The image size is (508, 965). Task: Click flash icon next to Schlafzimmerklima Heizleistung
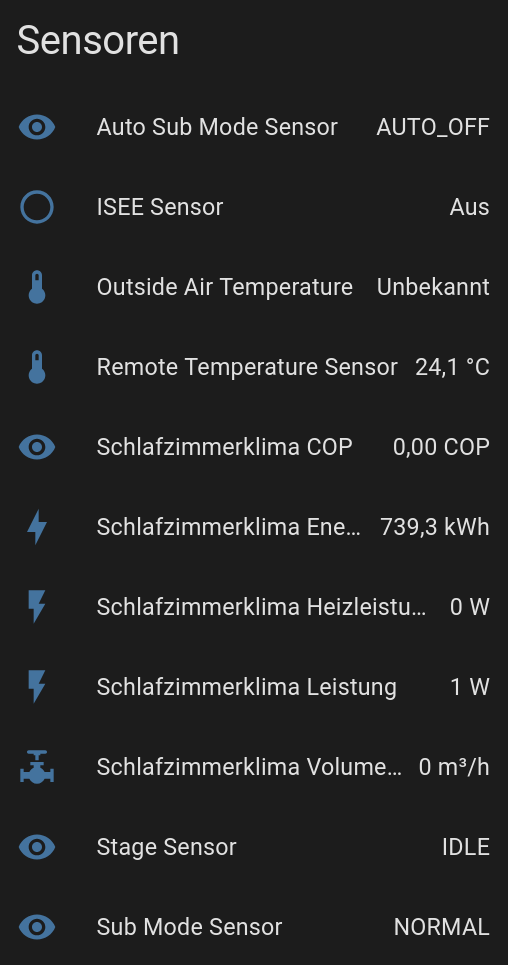point(37,607)
